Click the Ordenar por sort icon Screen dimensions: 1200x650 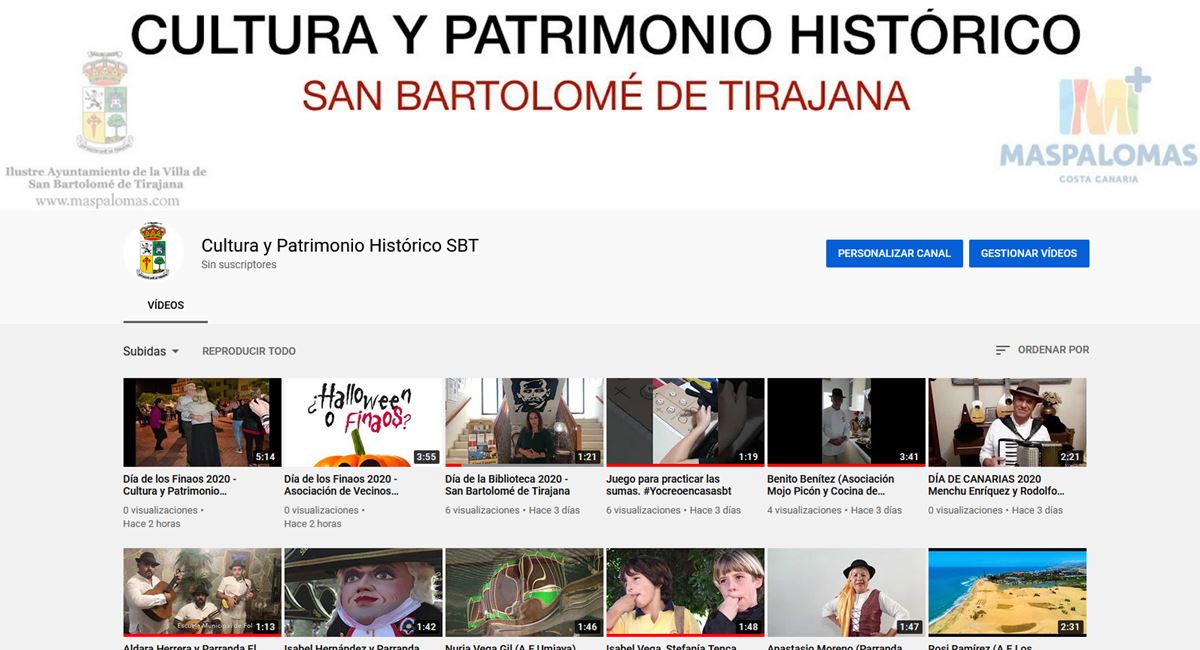pyautogui.click(x=1002, y=350)
